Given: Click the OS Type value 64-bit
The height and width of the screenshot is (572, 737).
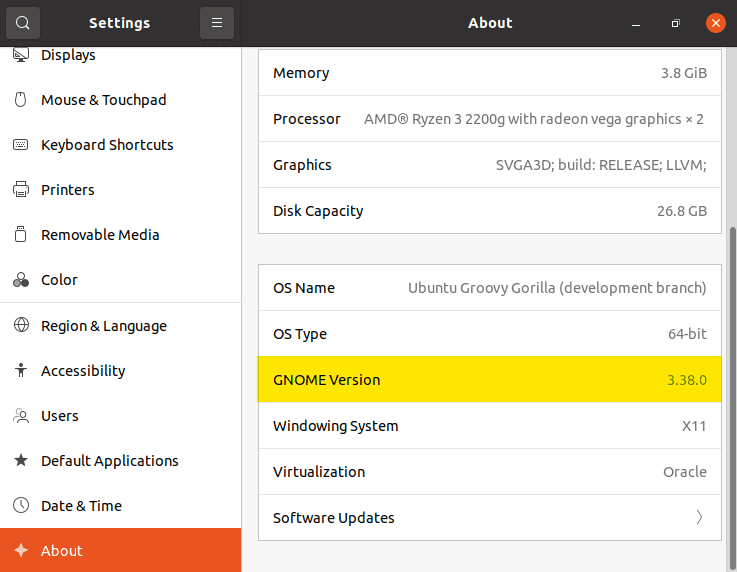Looking at the screenshot, I should [687, 334].
